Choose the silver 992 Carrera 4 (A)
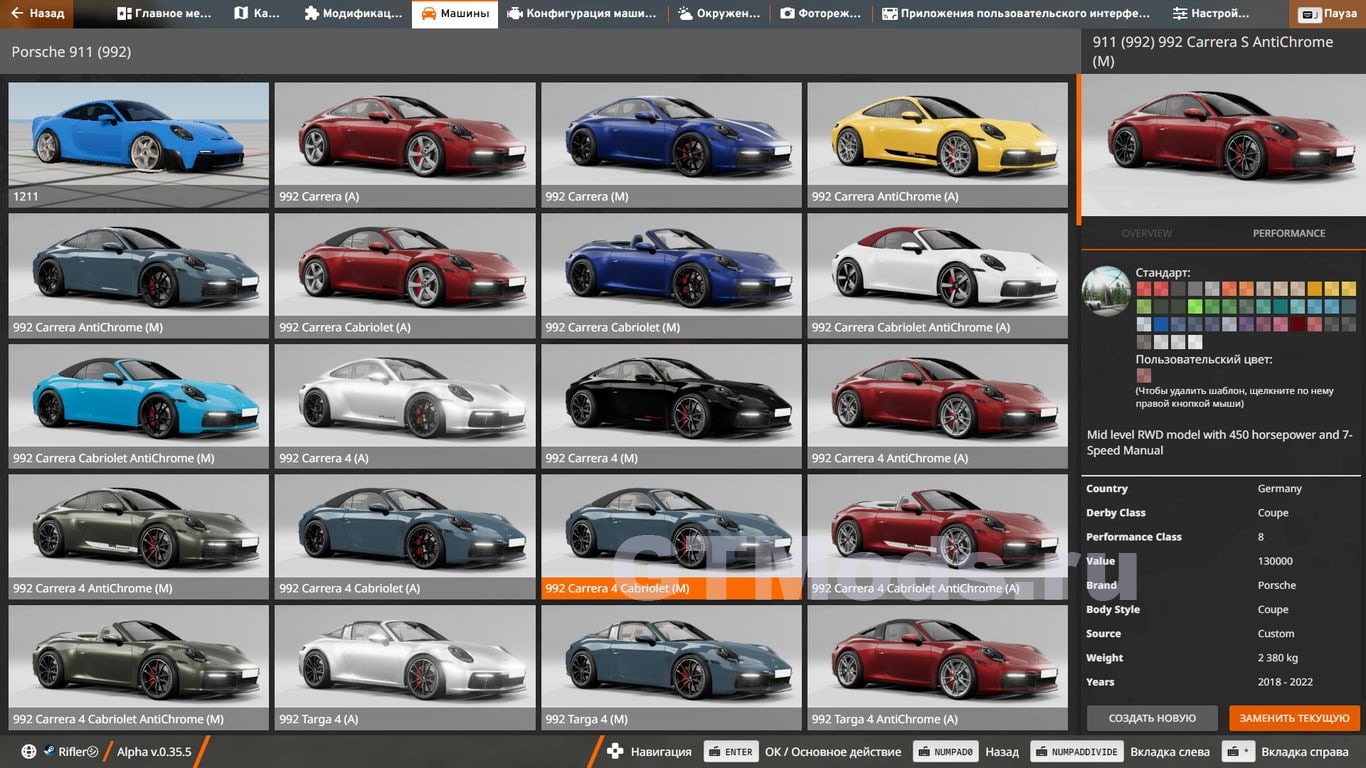Screen dimensions: 1366x768 405,406
